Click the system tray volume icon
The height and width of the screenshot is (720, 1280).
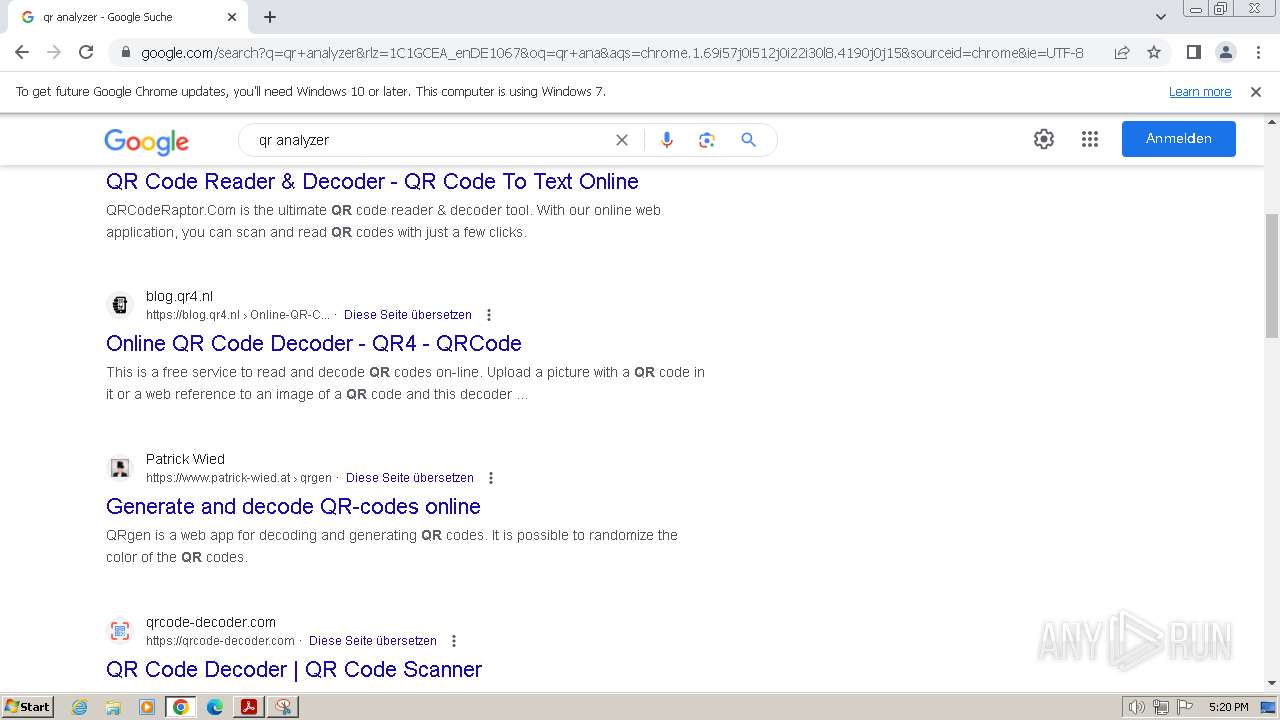click(1137, 707)
